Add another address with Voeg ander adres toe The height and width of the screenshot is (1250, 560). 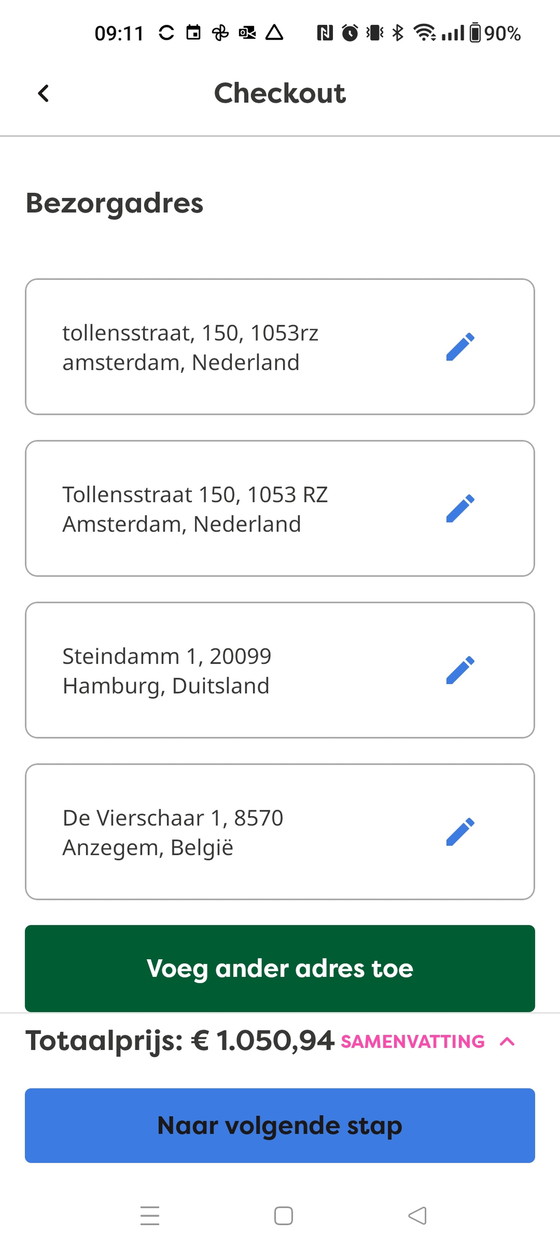pyautogui.click(x=280, y=968)
